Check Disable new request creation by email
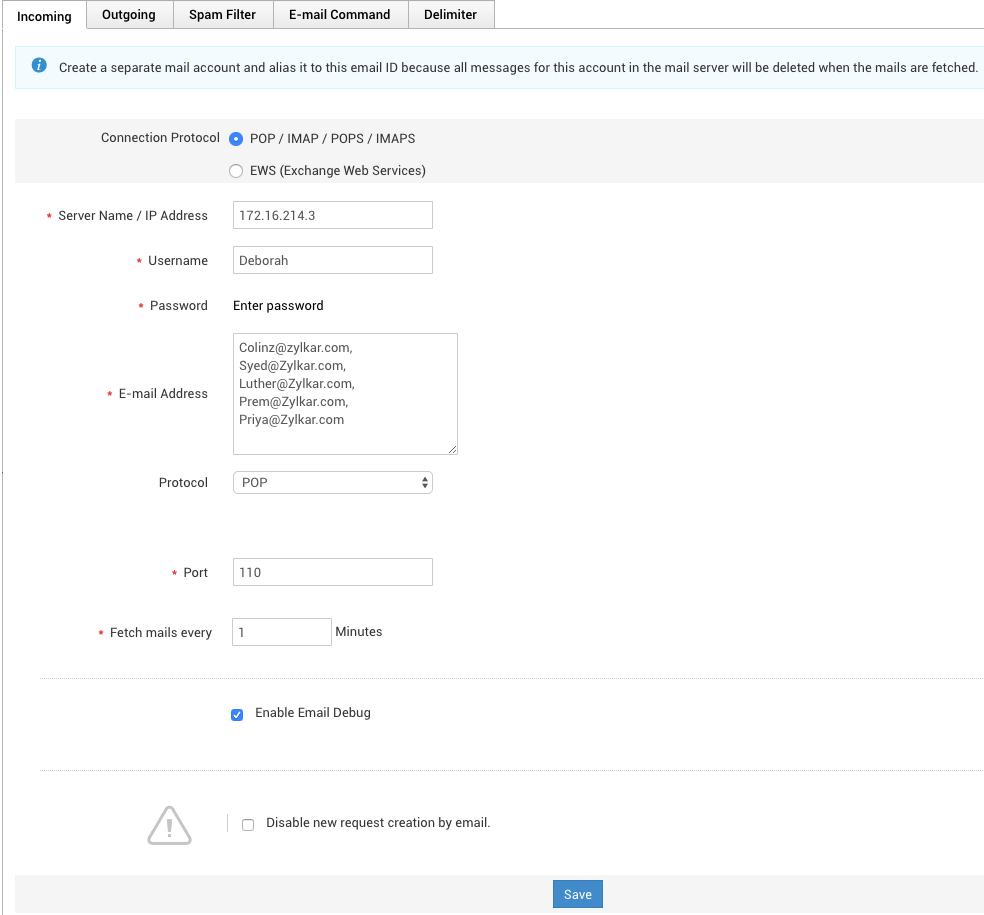This screenshot has width=984, height=915. [x=248, y=825]
